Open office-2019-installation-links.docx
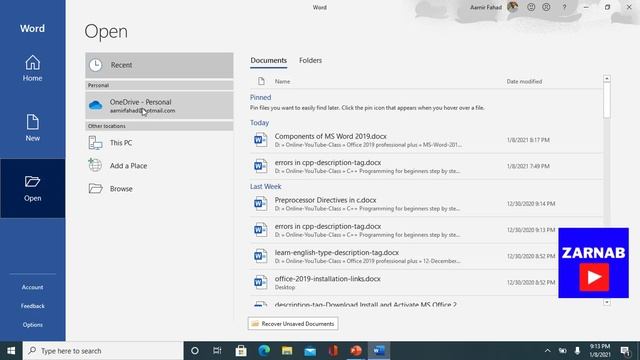 [426, 282]
